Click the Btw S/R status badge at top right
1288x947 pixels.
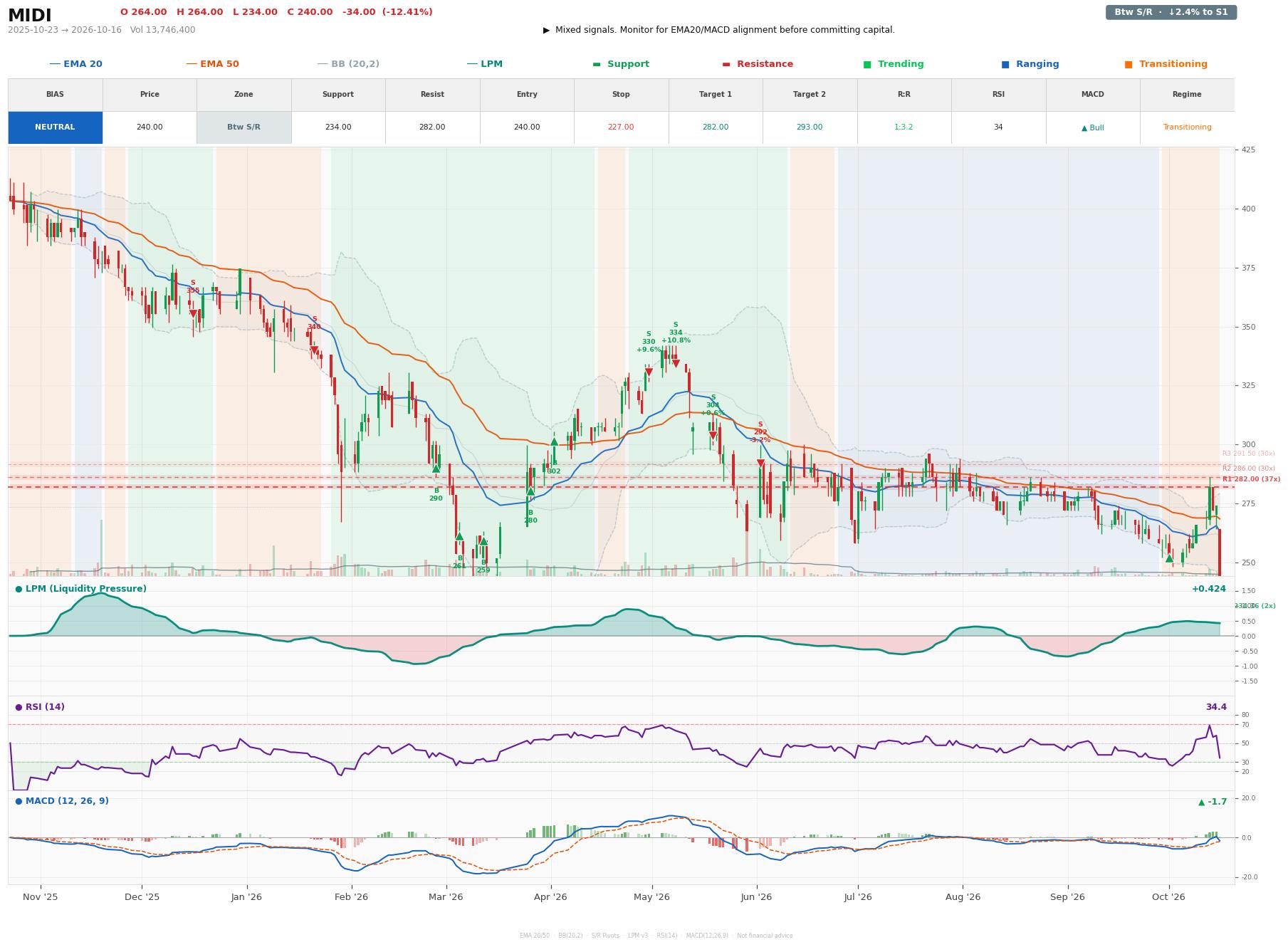point(1171,12)
